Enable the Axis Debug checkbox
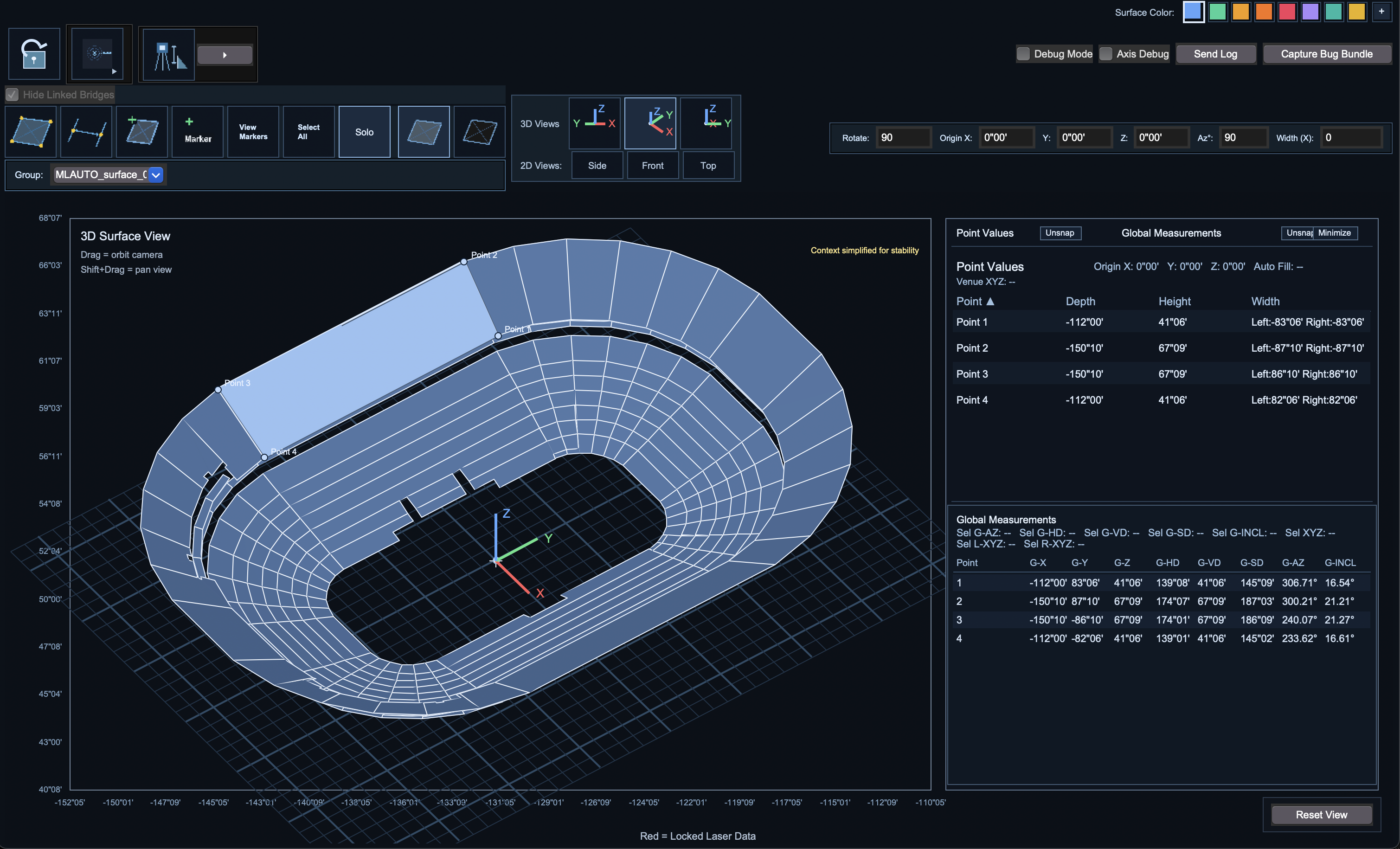This screenshot has height=849, width=1400. pyautogui.click(x=1105, y=54)
